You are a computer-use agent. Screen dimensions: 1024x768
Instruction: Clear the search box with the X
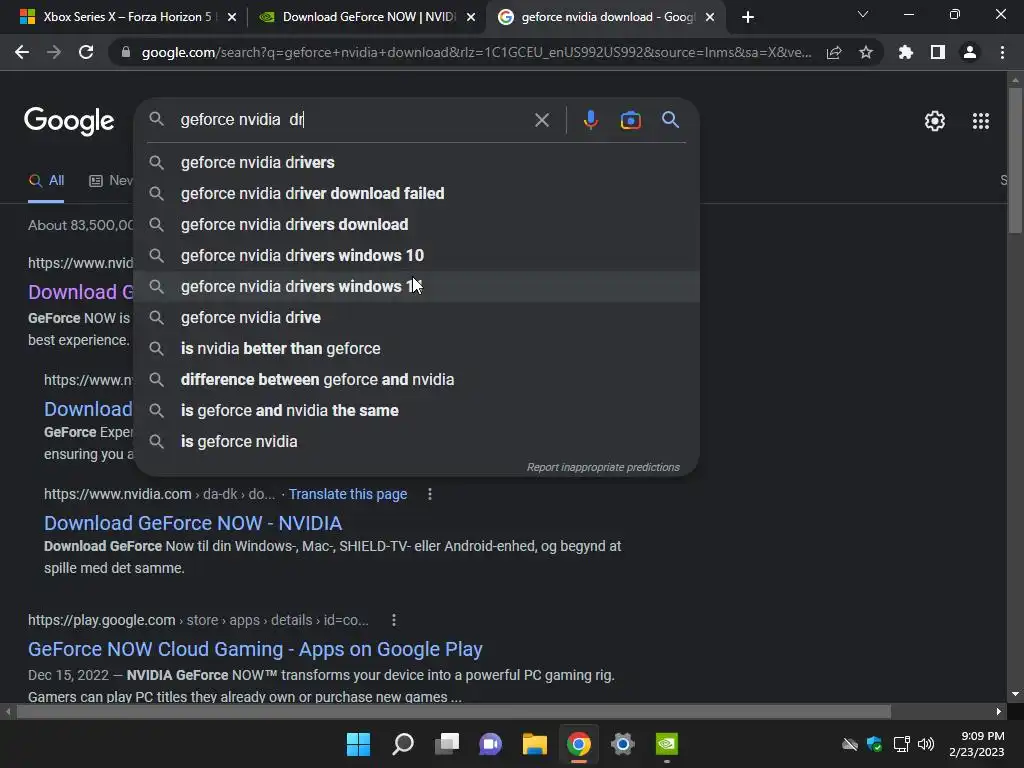point(541,120)
